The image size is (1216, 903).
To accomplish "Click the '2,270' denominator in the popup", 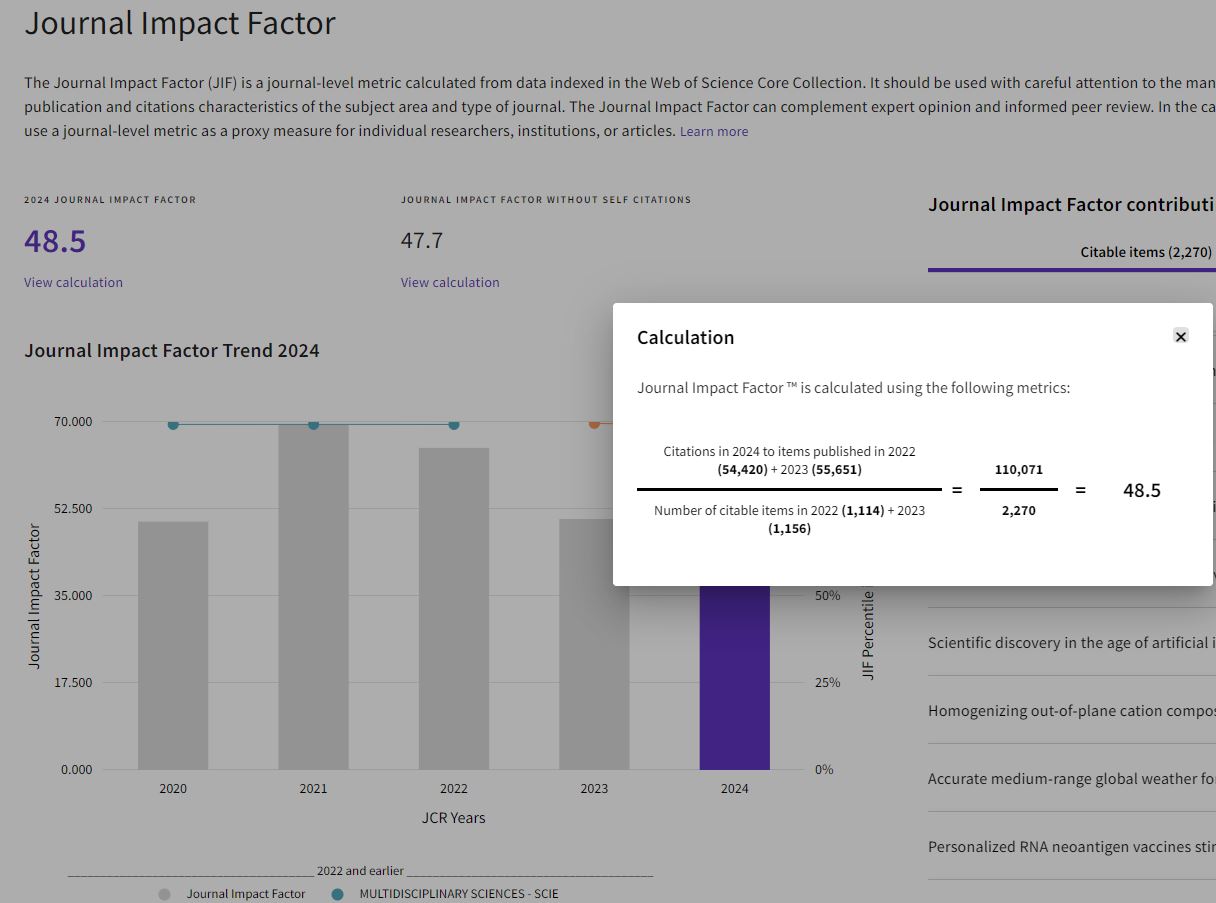I will tap(1019, 511).
